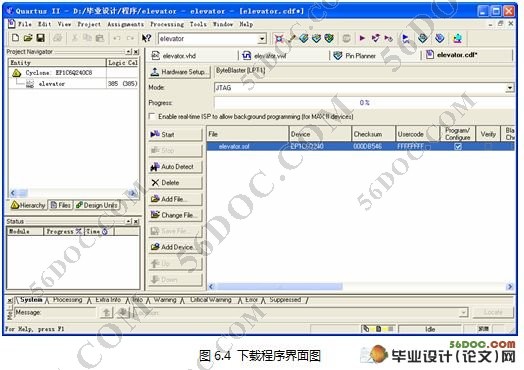Click the Paste toolbar icon

coord(100,38)
